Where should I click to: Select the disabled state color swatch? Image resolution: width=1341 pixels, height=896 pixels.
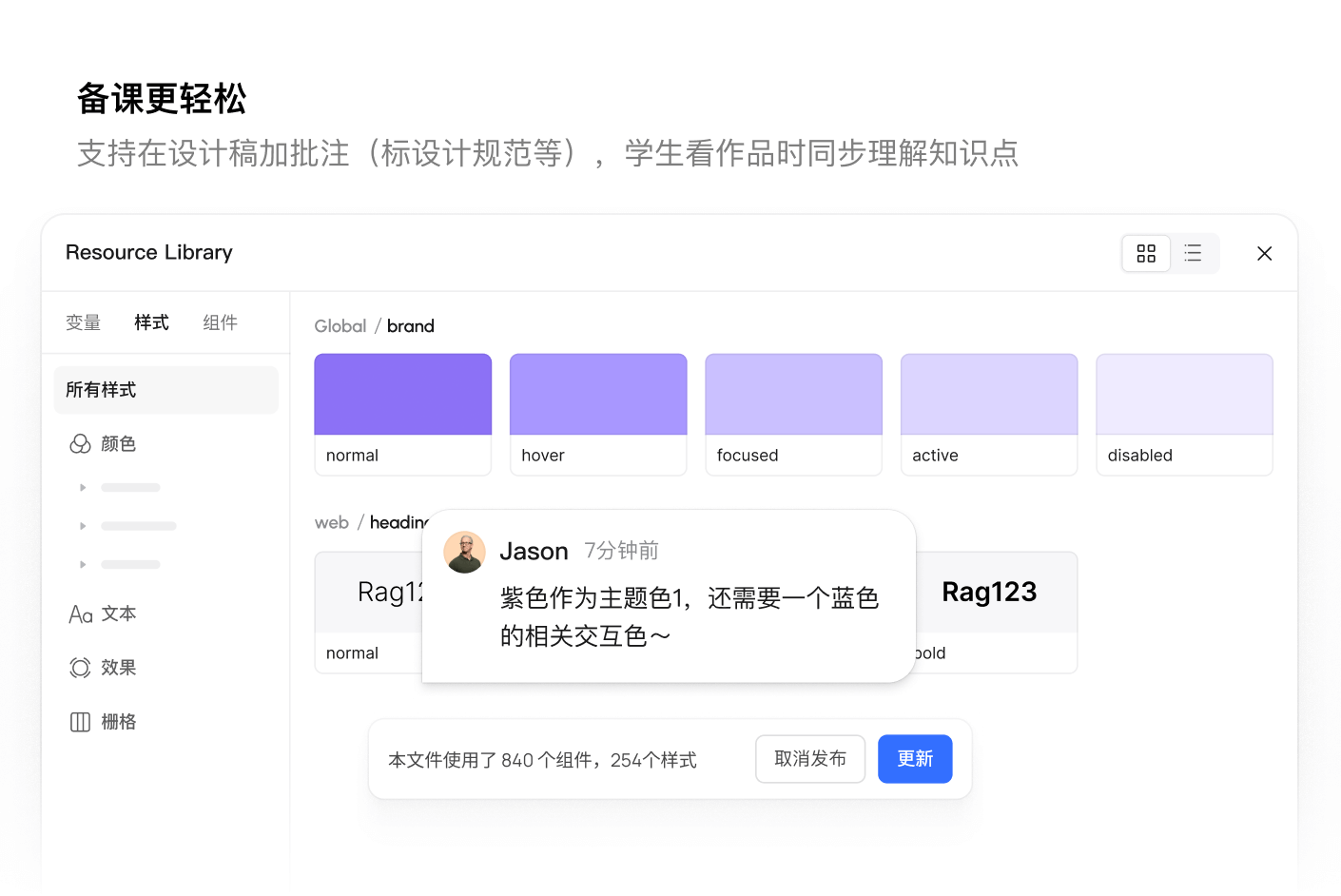1184,393
